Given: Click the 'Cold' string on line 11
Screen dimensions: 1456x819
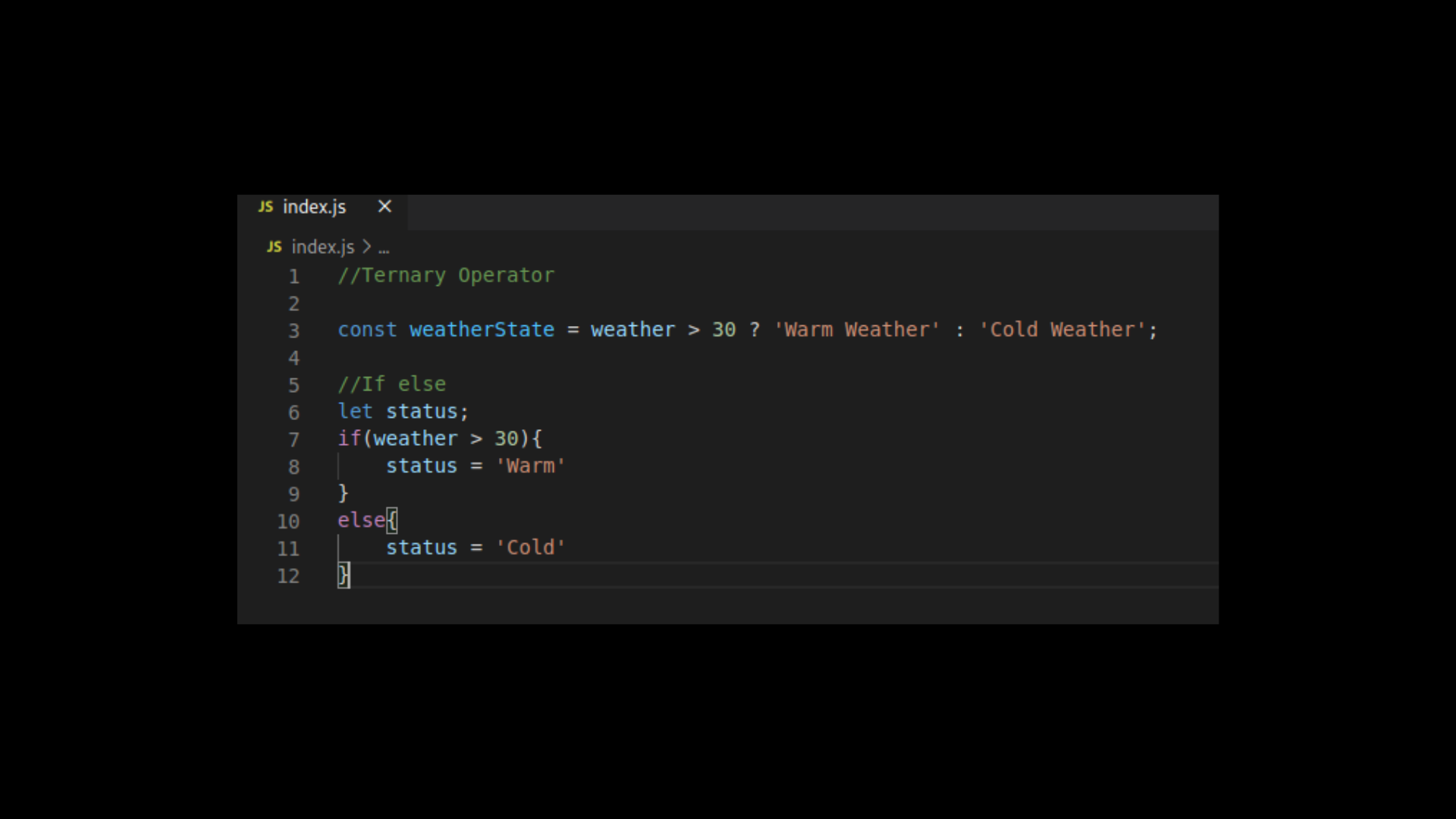Looking at the screenshot, I should click(530, 548).
